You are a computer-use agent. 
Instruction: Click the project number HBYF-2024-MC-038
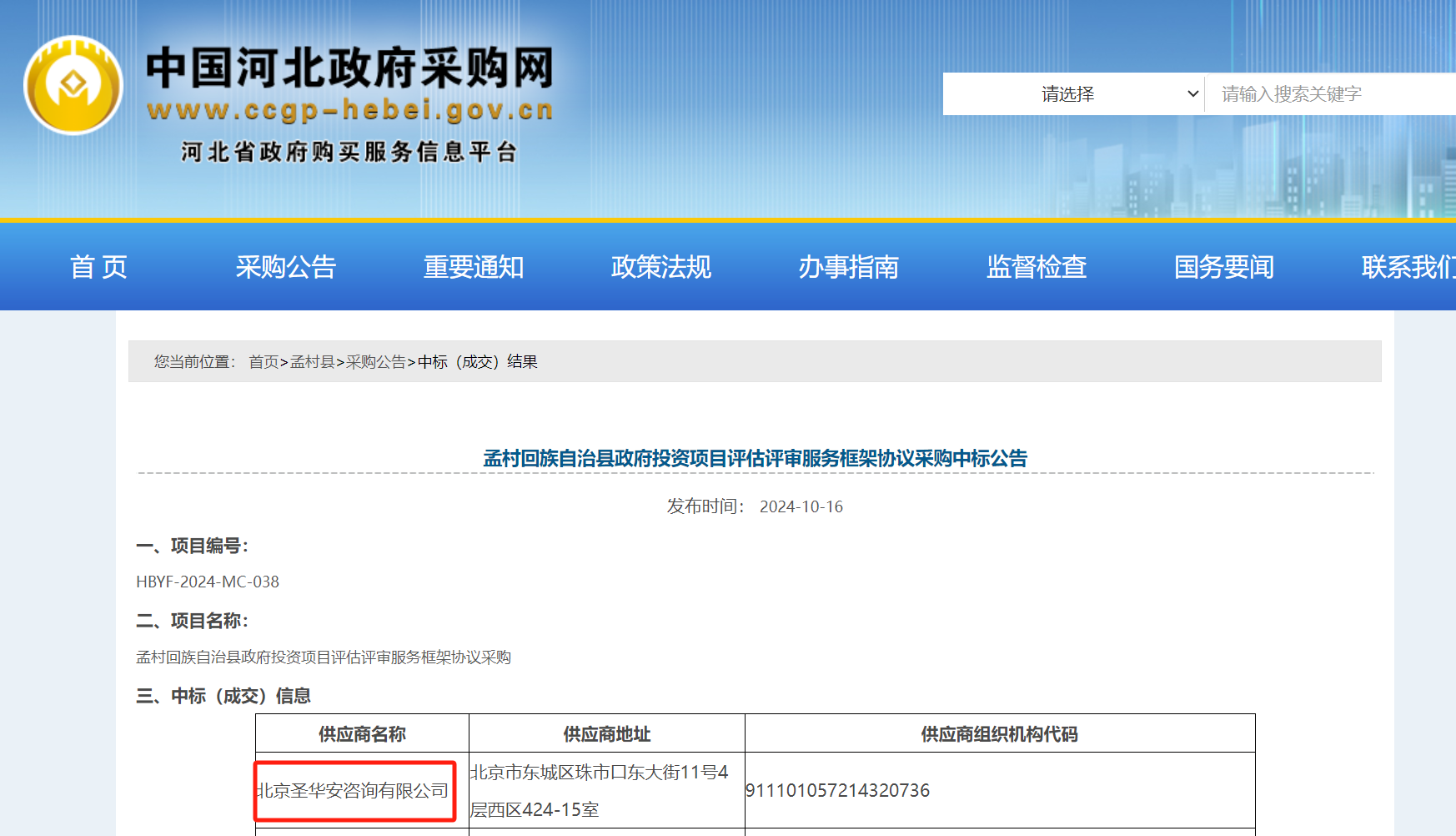pos(208,582)
